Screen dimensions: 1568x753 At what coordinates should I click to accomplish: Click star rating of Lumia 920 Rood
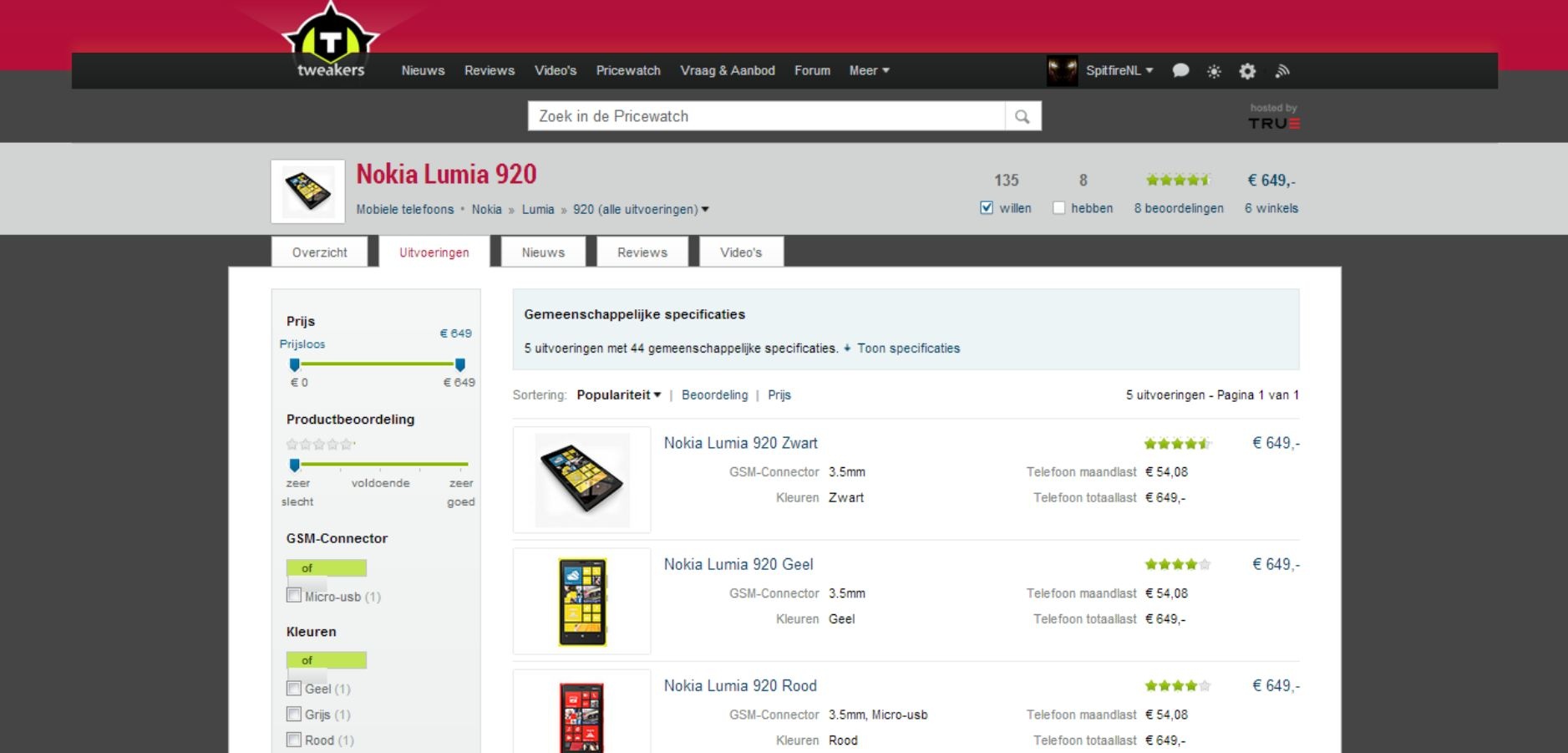(x=1177, y=686)
